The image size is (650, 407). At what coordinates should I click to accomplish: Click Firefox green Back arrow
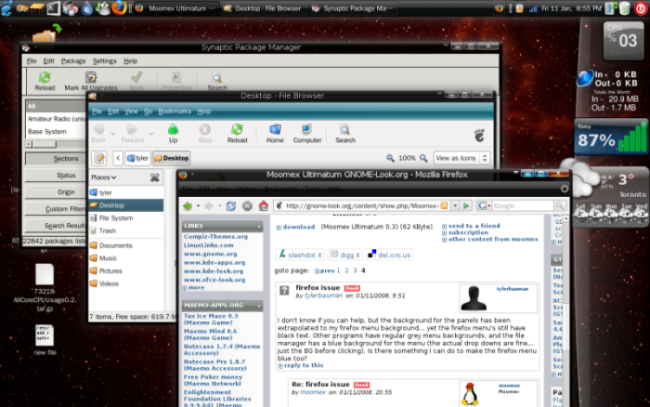tap(188, 206)
